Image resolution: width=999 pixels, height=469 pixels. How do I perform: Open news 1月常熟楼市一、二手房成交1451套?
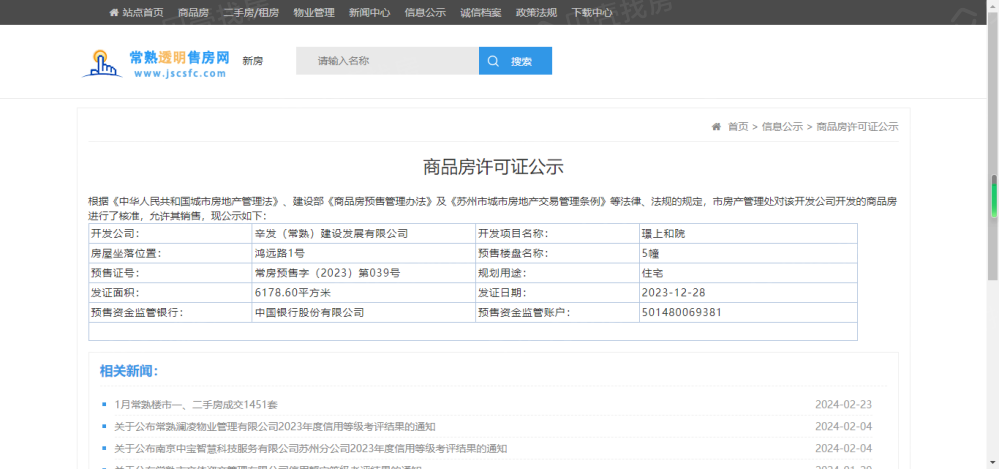pos(196,405)
